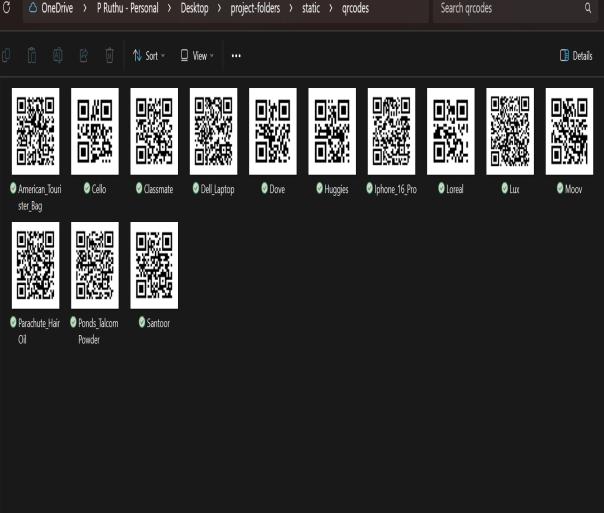Click the file name text Santoor

click(x=158, y=323)
